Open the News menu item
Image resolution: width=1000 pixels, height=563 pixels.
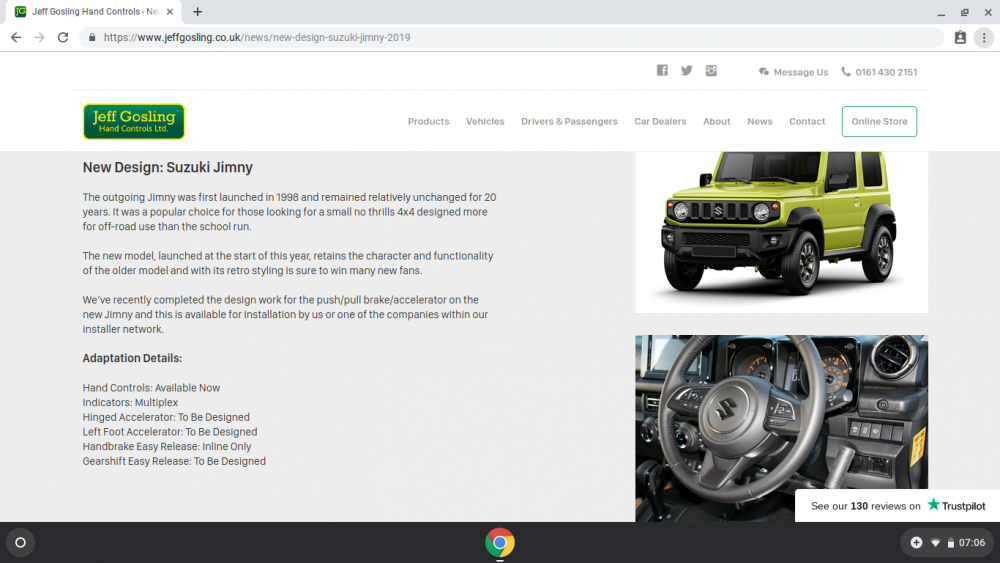[x=760, y=121]
